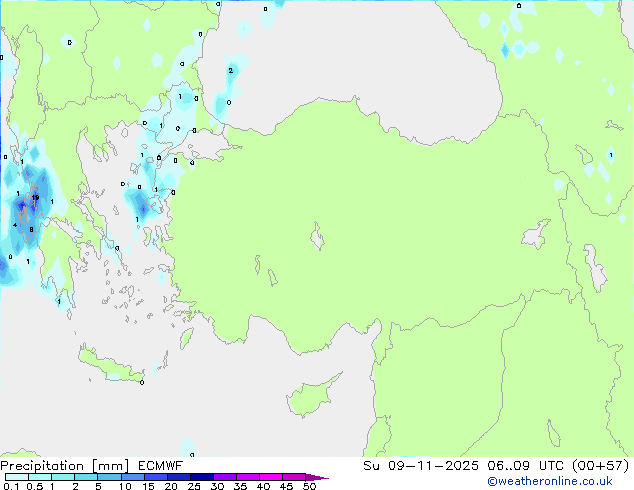Click the '8' precipitation value on the map
Viewport: 634px width, 490px height.
click(31, 230)
